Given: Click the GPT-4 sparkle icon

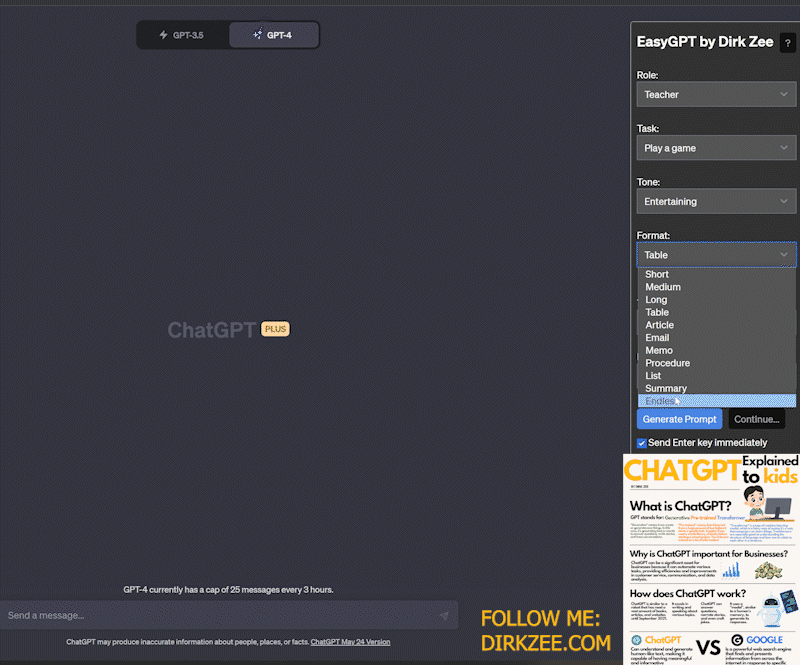Looking at the screenshot, I should click(x=258, y=34).
